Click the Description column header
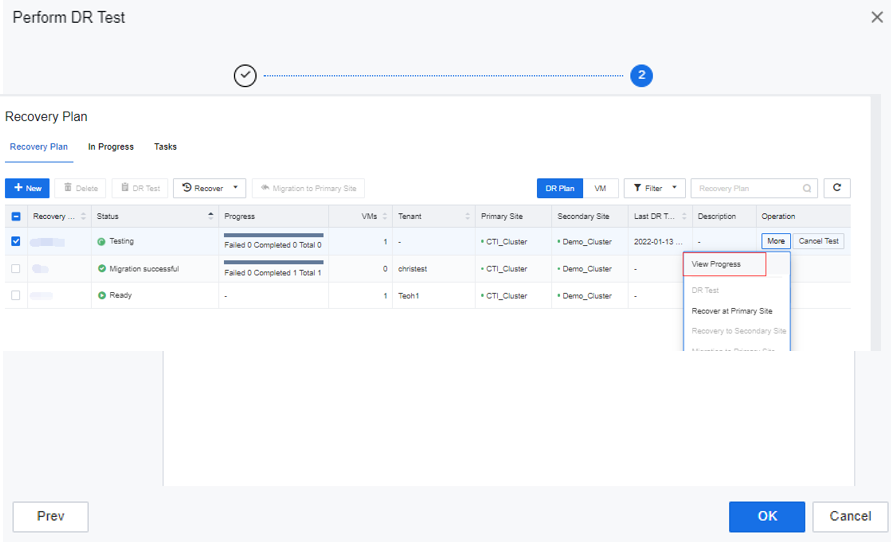This screenshot has width=895, height=547. (x=716, y=216)
